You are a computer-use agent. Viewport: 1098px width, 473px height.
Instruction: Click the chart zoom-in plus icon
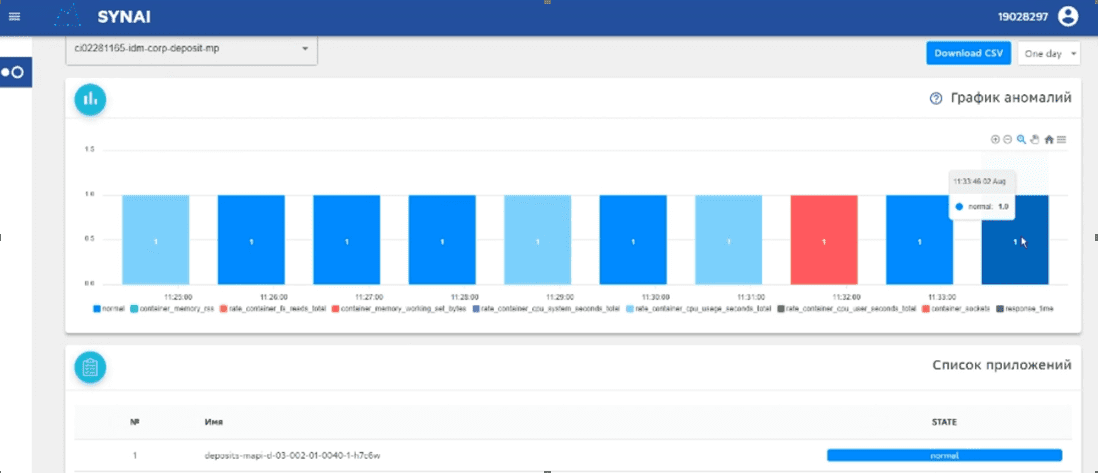coord(995,139)
